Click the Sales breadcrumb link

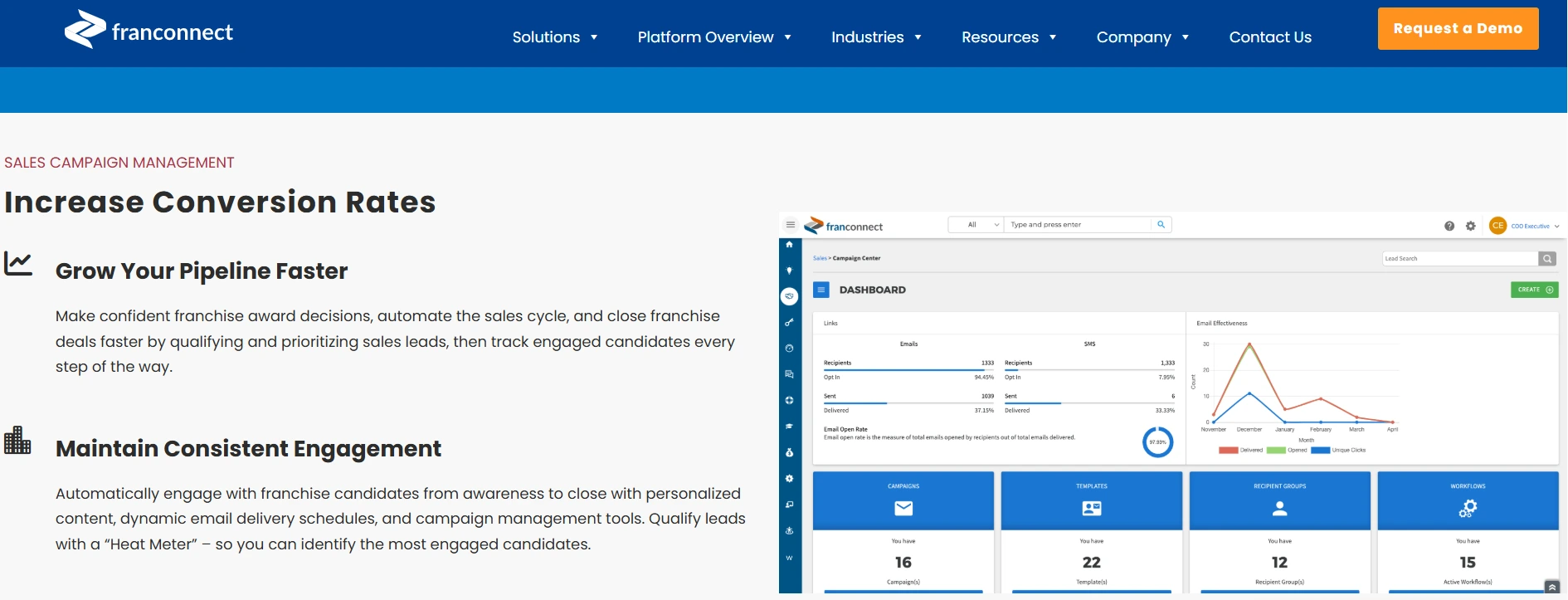[819, 258]
